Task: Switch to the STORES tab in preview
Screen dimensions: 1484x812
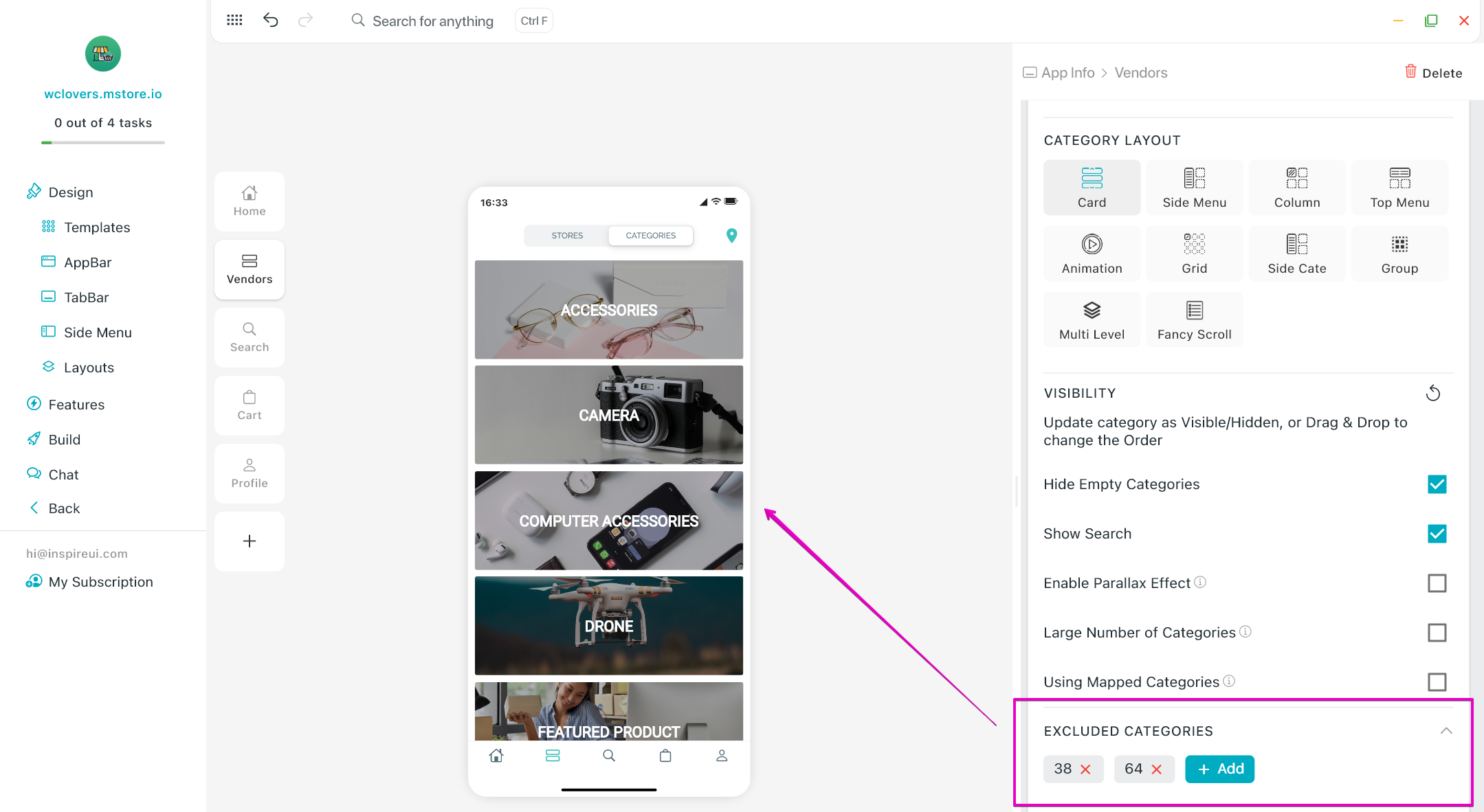Action: coord(566,236)
